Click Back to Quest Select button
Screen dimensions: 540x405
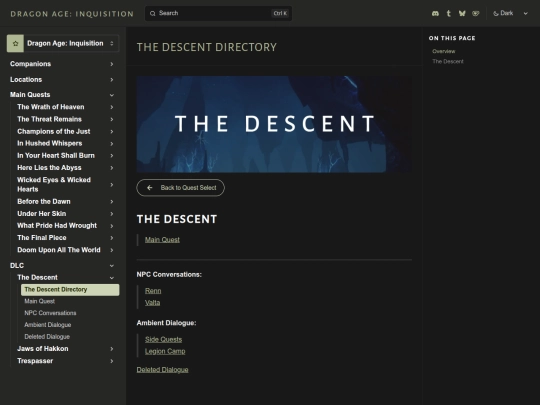coord(180,188)
